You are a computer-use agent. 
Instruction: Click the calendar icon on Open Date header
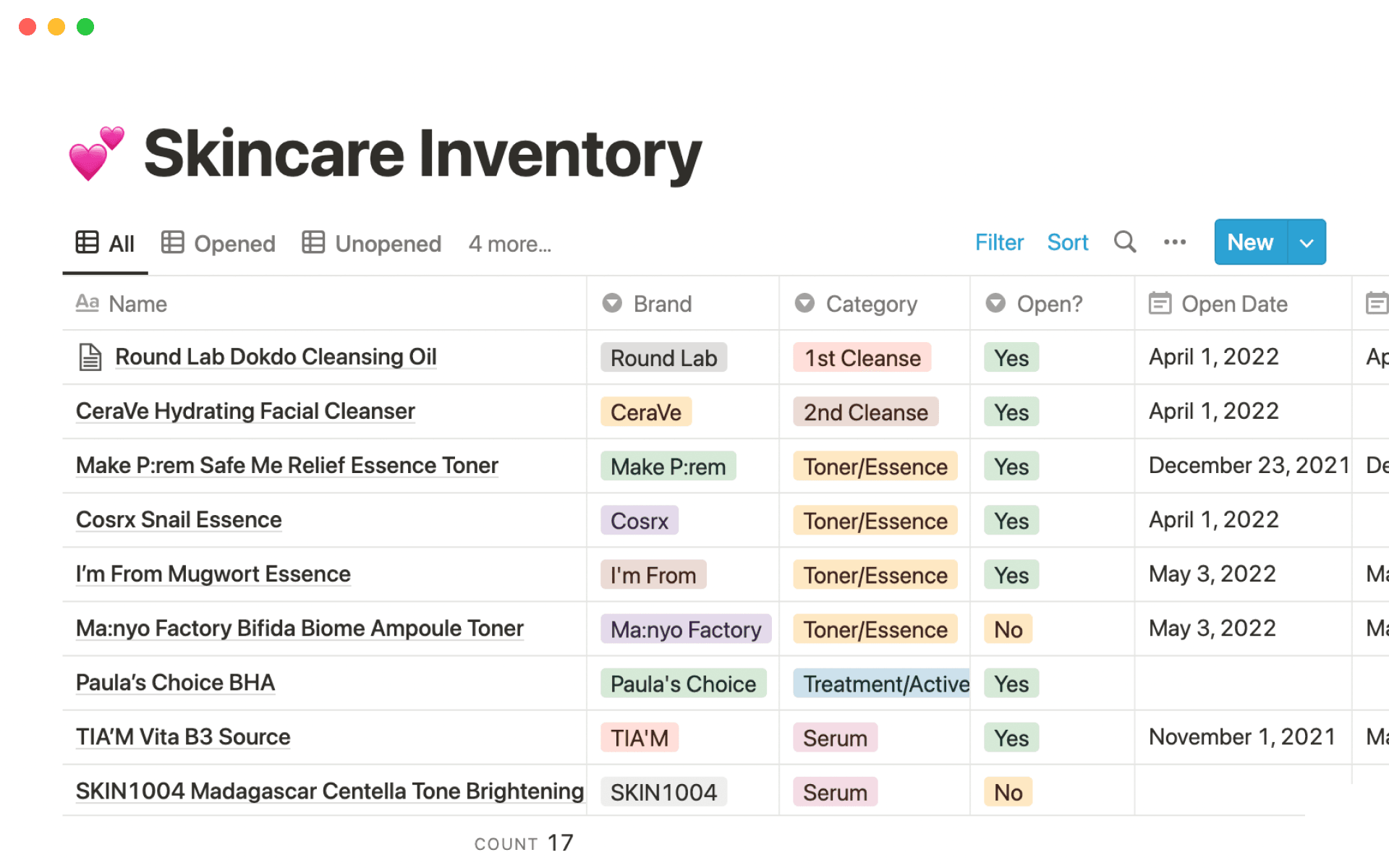tap(1160, 304)
